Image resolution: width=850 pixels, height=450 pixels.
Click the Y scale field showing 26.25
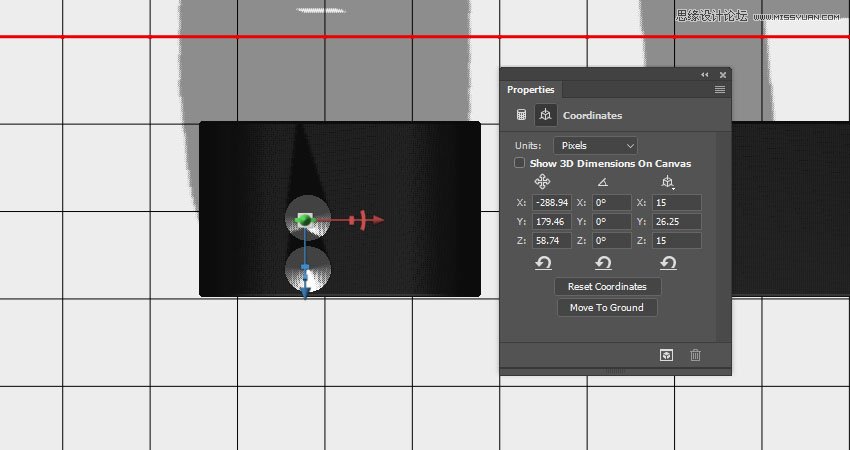pos(675,222)
